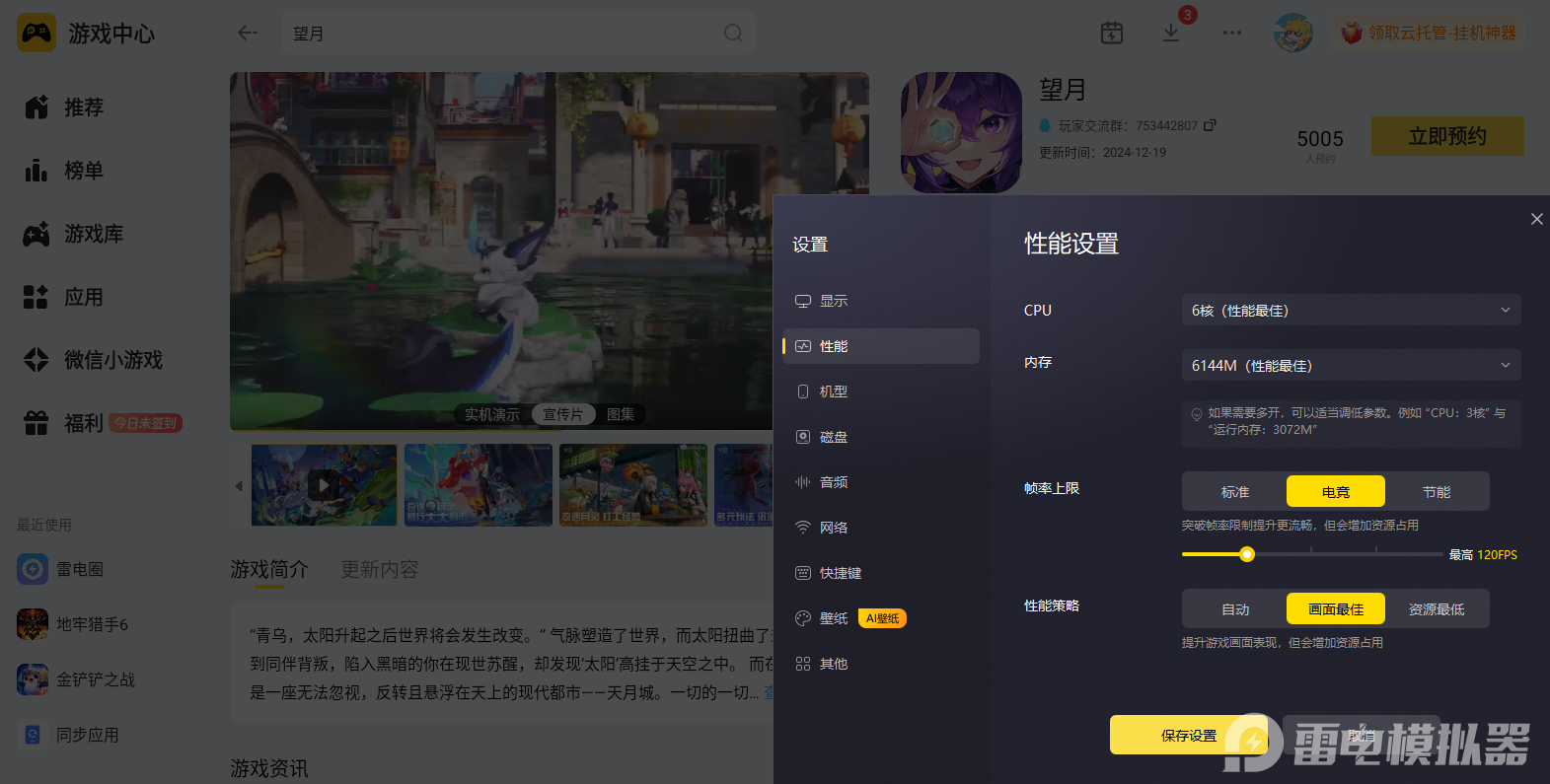Play the first video thumbnail
1550x784 pixels.
324,484
